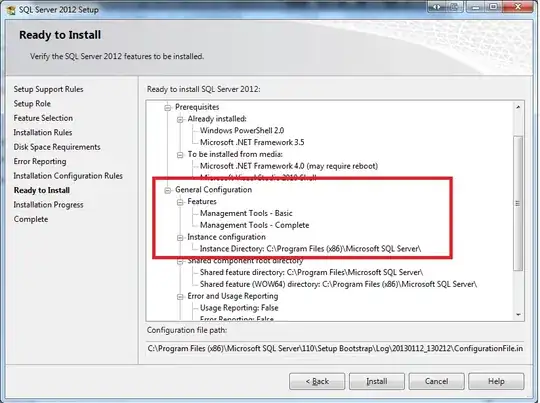Select Shared feature (WOW64) directory row
This screenshot has width=540, height=403.
338,284
